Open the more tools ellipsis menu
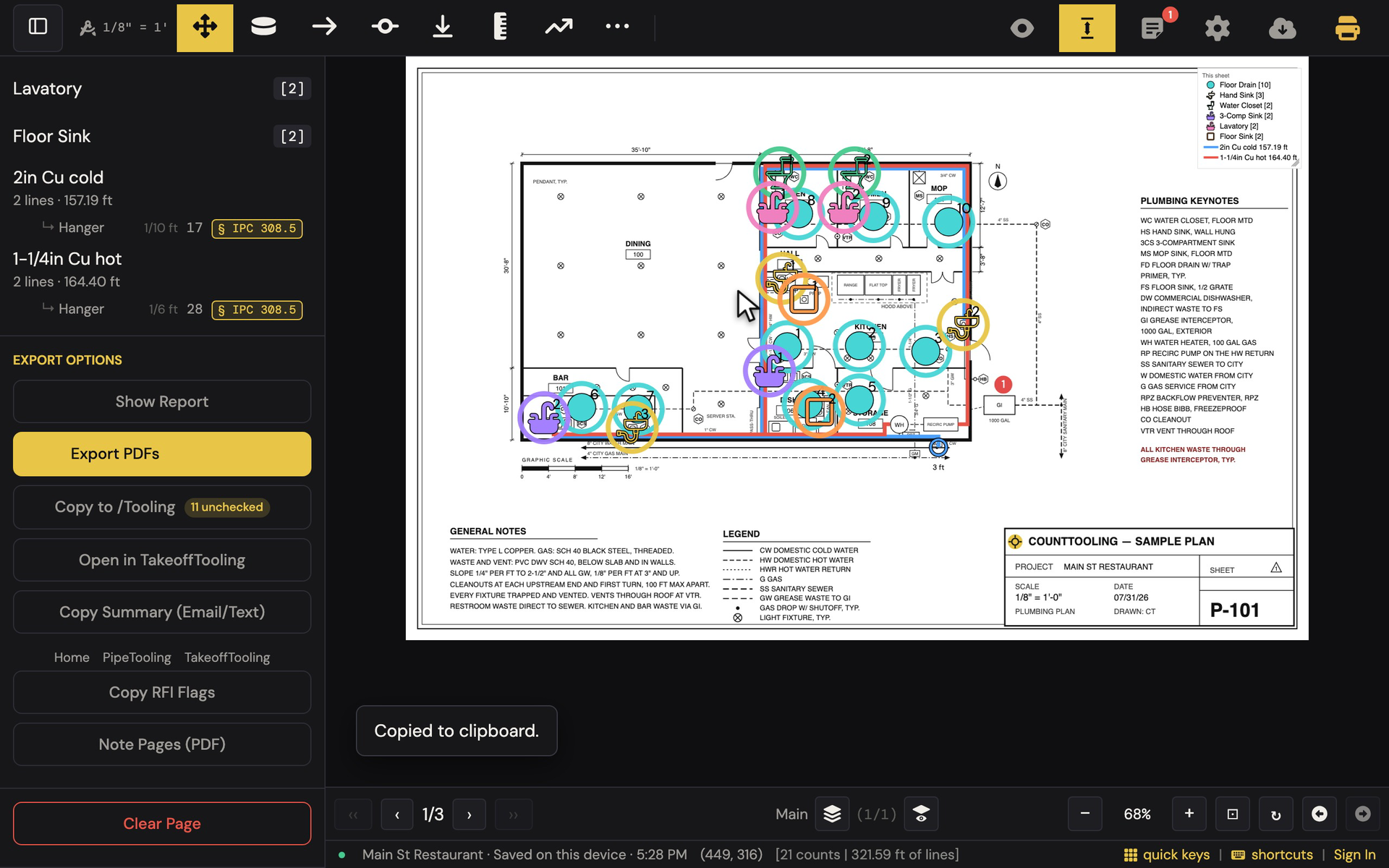Viewport: 1389px width, 868px height. coord(617,27)
